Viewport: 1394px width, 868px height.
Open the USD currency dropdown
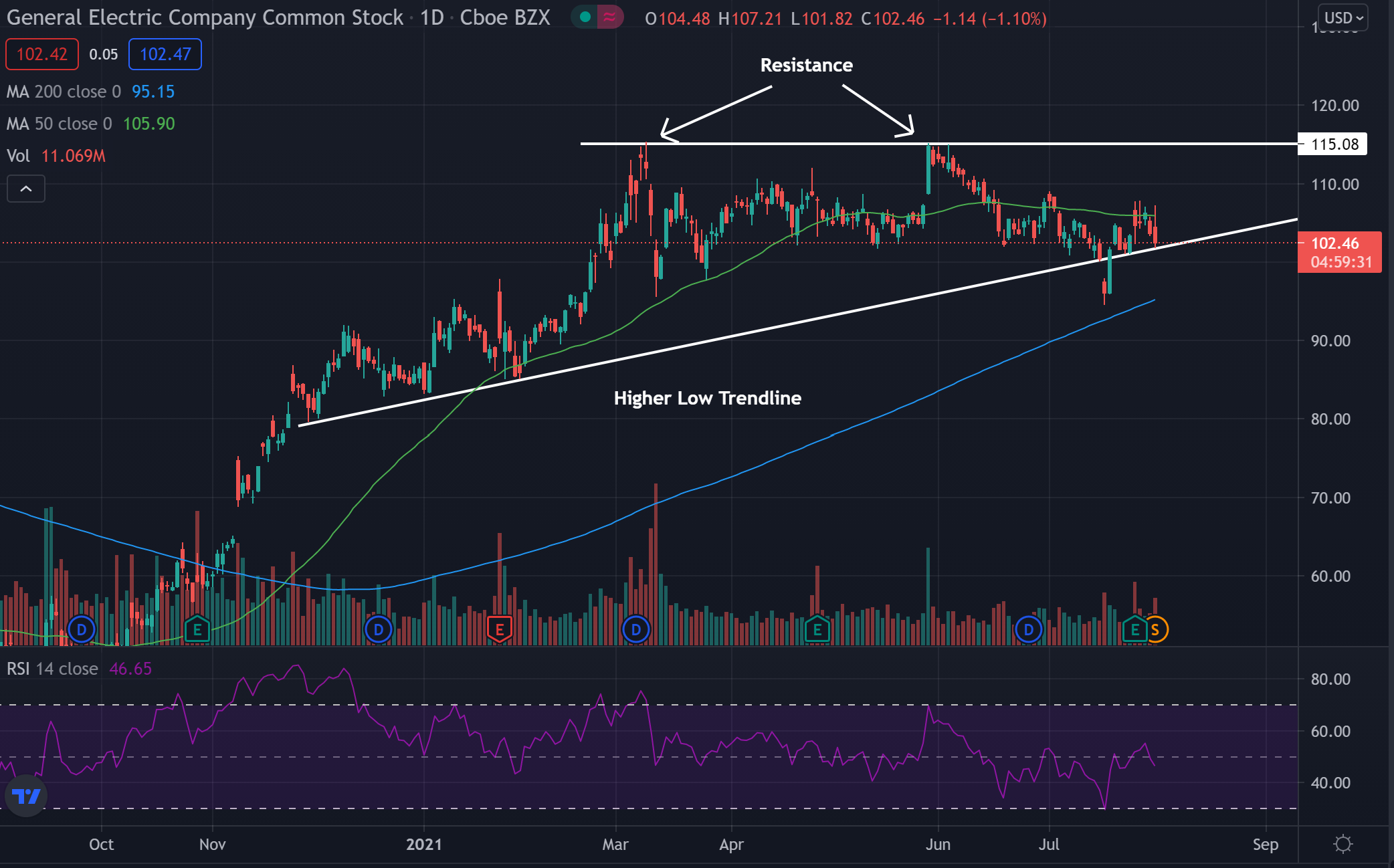click(1343, 18)
